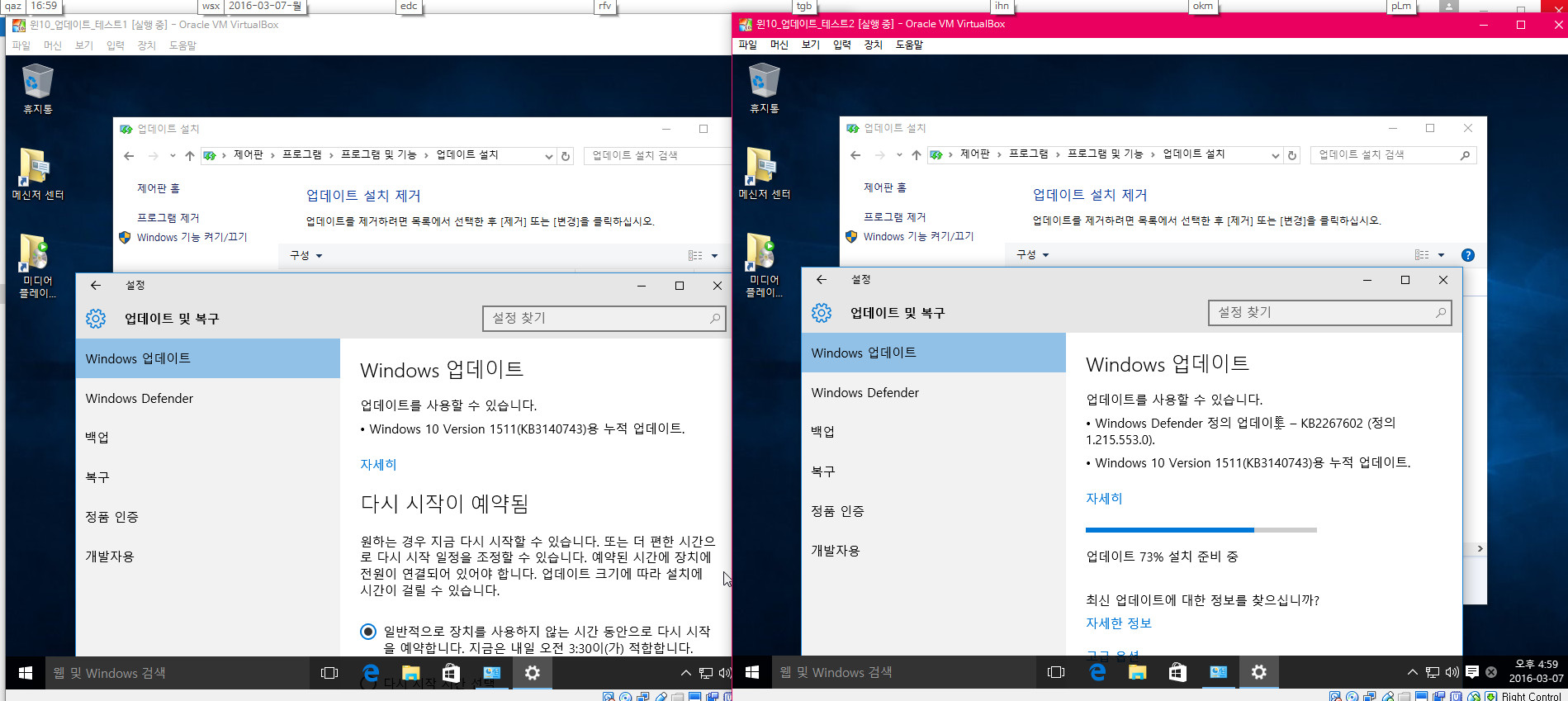Select 백업 in right Settings sidebar
Image resolution: width=1568 pixels, height=701 pixels.
click(934, 432)
